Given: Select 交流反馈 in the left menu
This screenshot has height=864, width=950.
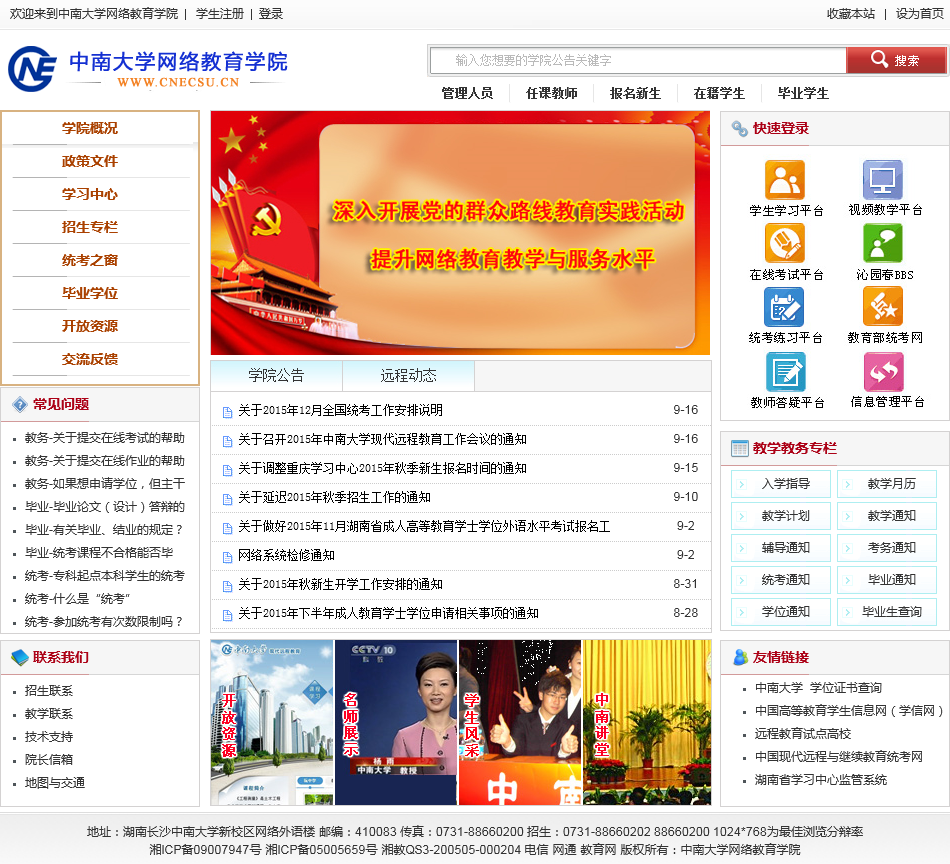Looking at the screenshot, I should click(90, 359).
